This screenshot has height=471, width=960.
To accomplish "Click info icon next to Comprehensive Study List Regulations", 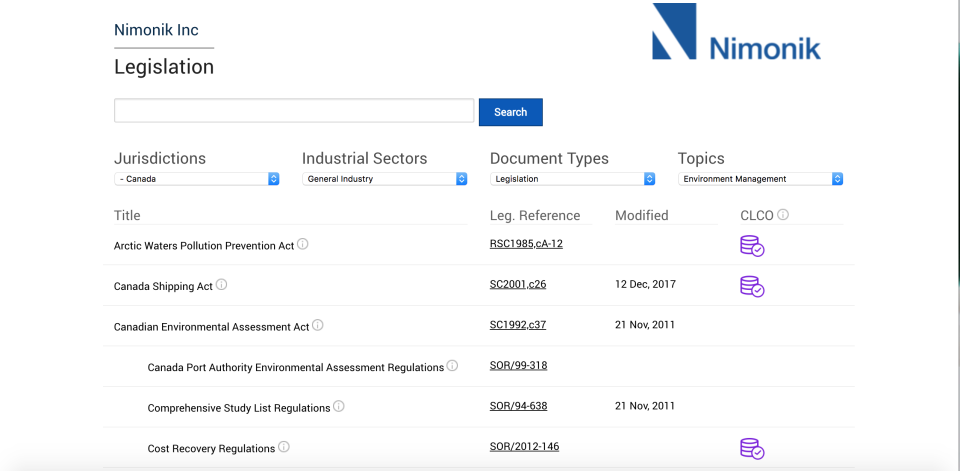I will point(339,407).
